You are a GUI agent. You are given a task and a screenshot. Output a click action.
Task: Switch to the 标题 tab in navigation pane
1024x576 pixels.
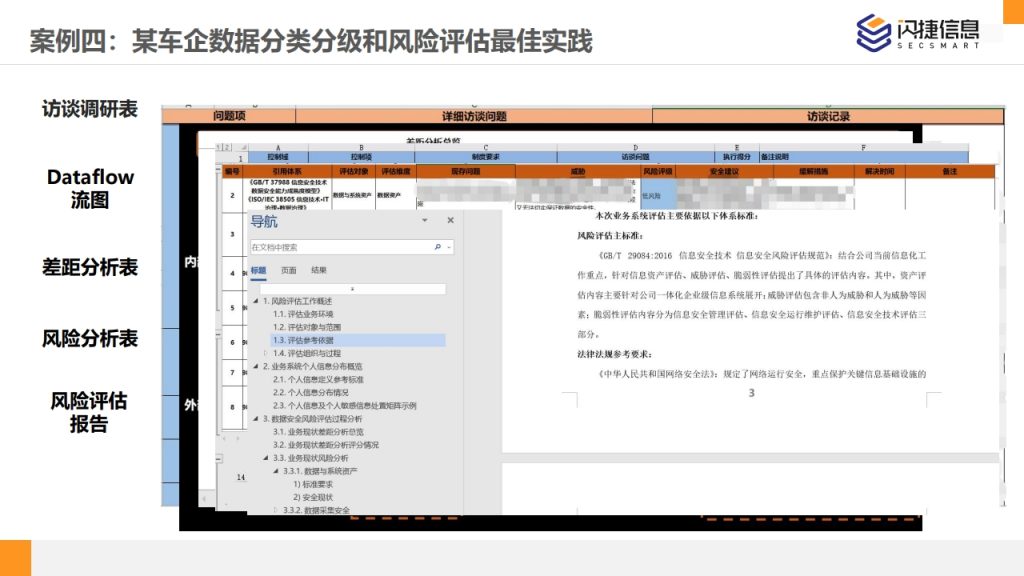(x=259, y=270)
